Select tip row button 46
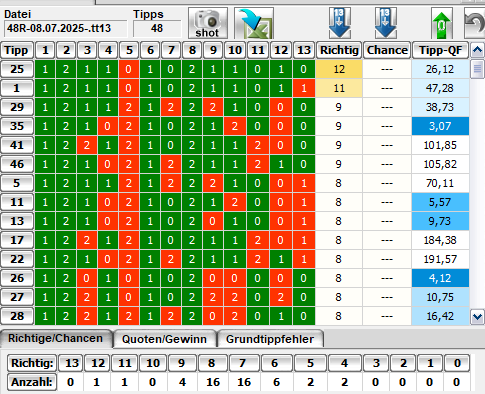485x394 pixels. point(17,164)
